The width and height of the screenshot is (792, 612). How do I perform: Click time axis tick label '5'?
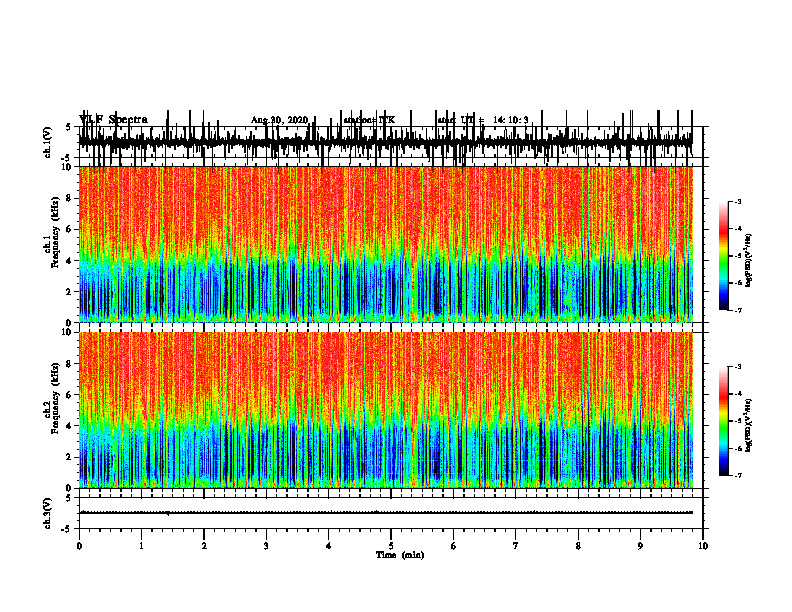pos(391,546)
